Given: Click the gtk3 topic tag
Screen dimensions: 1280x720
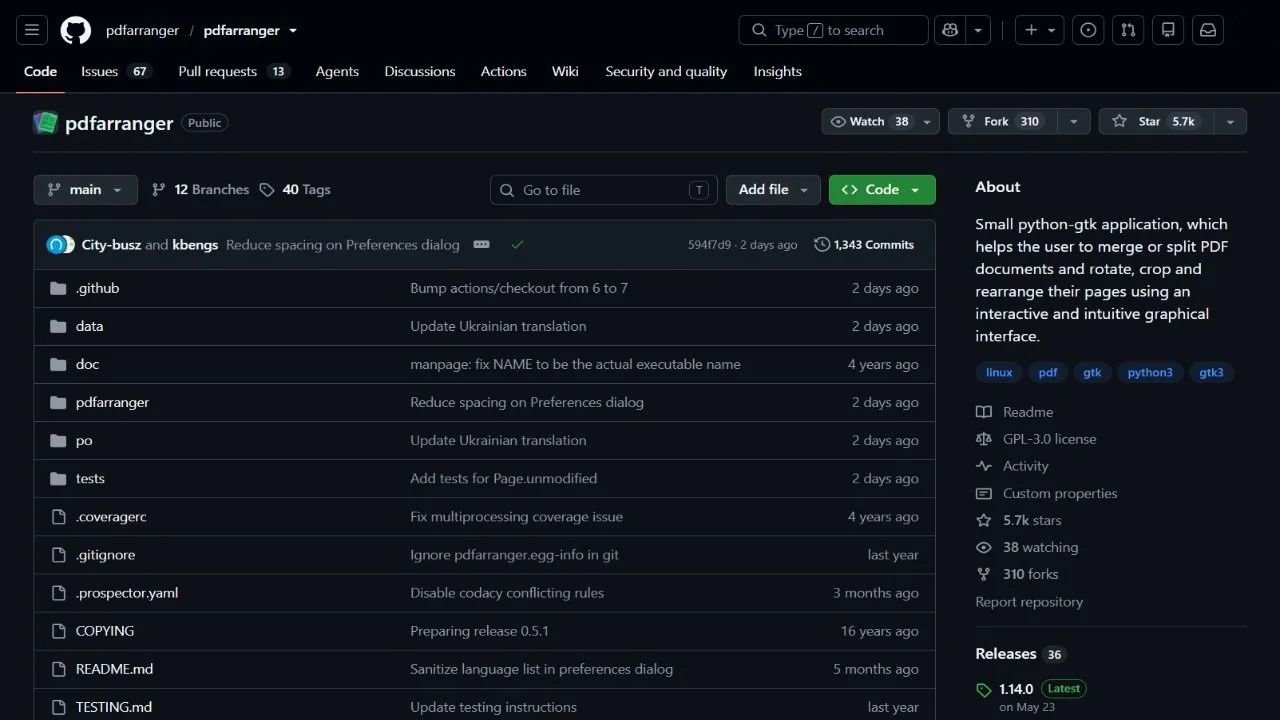Looking at the screenshot, I should [1211, 373].
